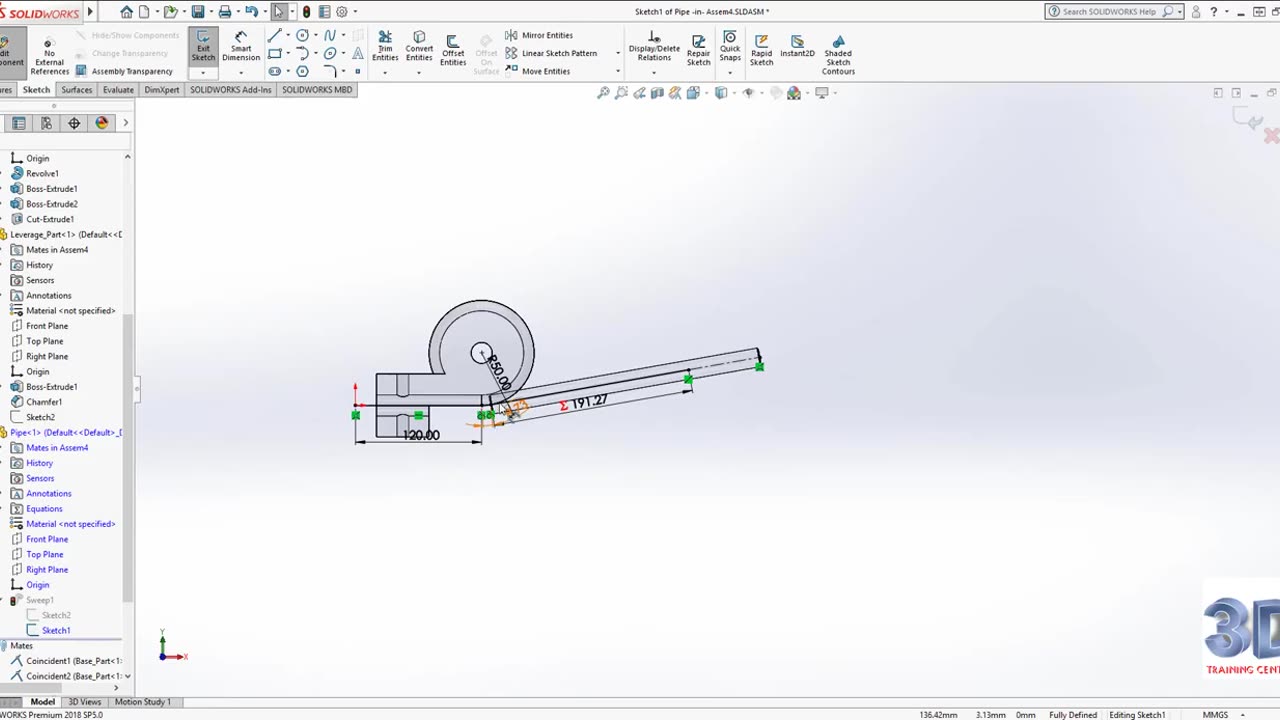Switch to SOLIDWORKS MBD tab

317,90
